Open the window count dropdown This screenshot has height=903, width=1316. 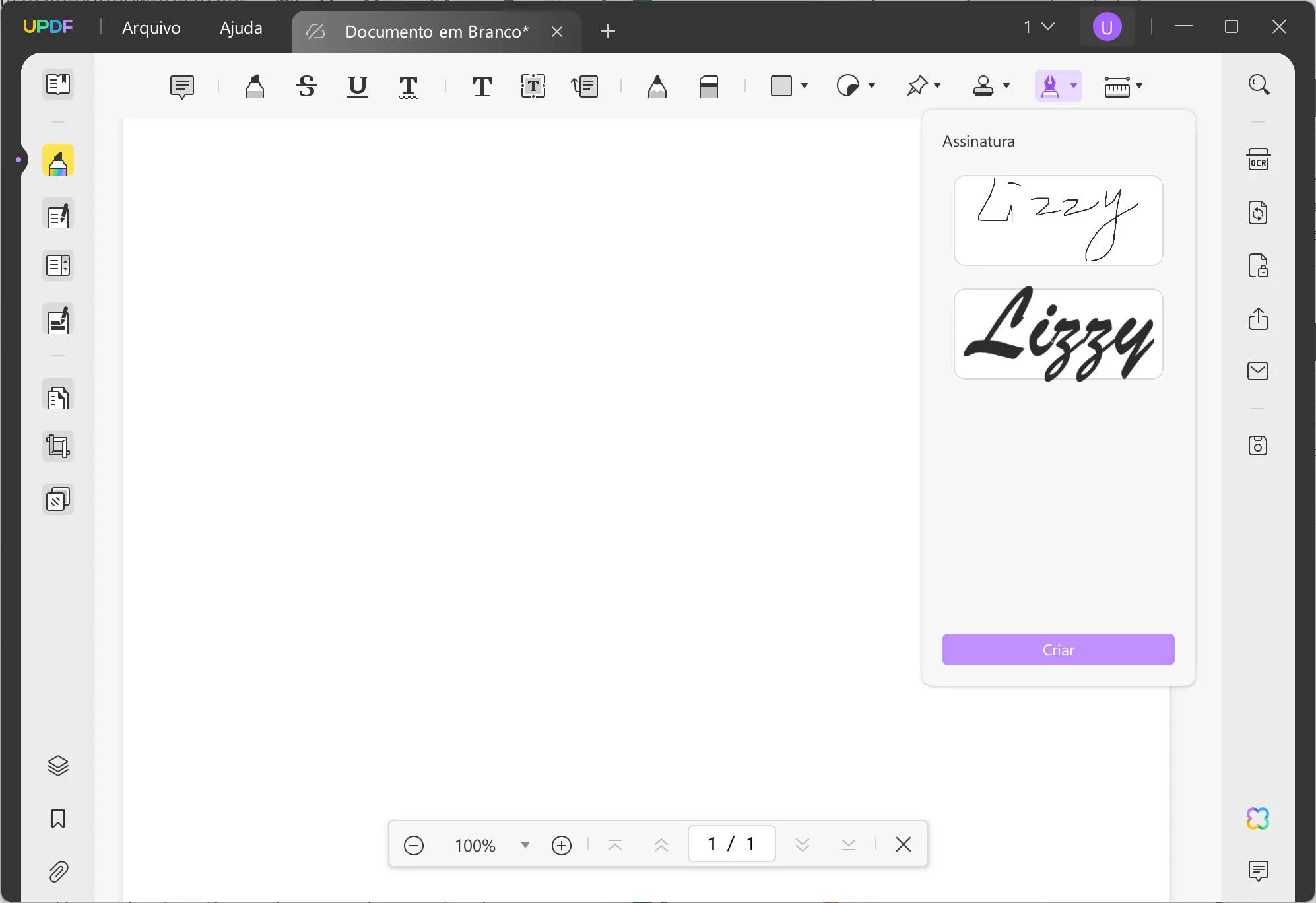tap(1039, 27)
